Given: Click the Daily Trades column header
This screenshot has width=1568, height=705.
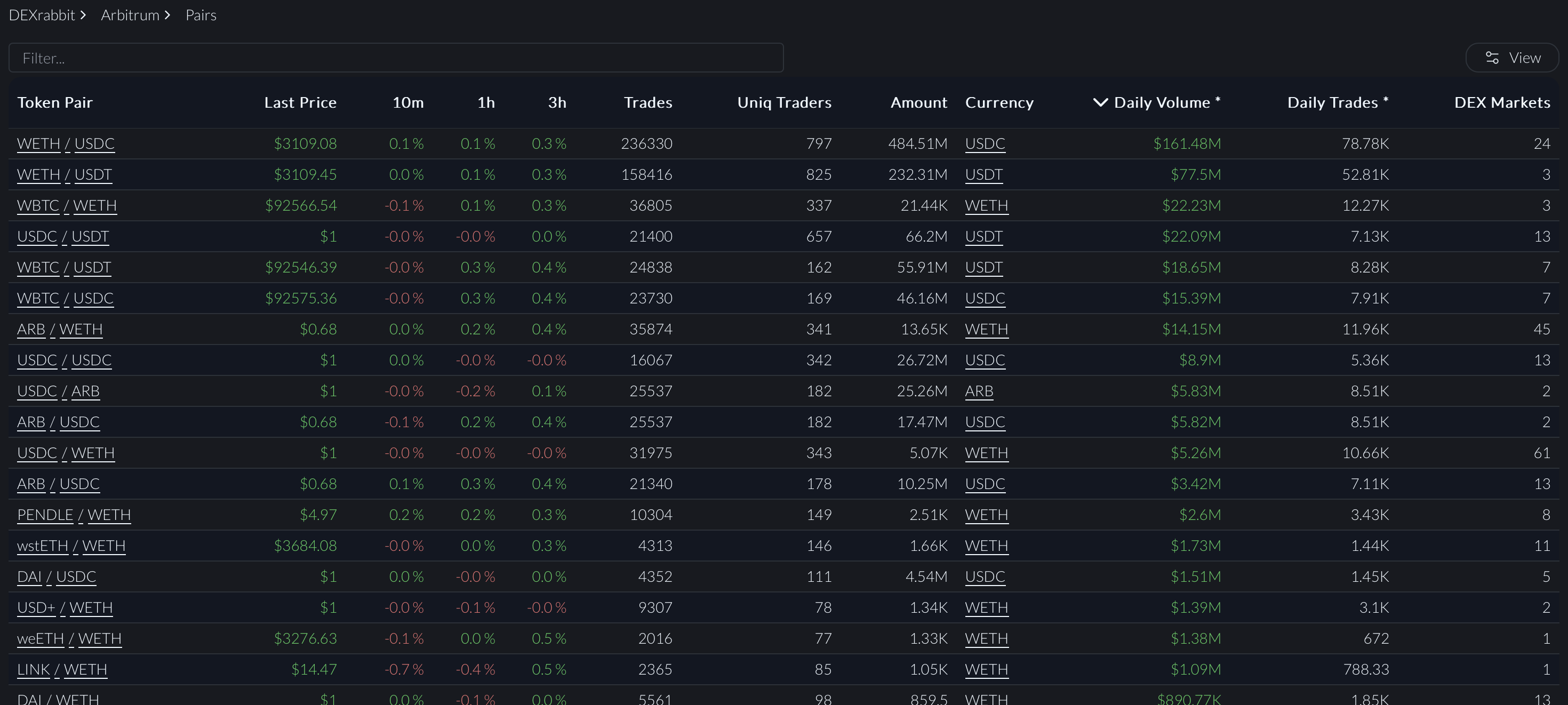Looking at the screenshot, I should tap(1337, 101).
